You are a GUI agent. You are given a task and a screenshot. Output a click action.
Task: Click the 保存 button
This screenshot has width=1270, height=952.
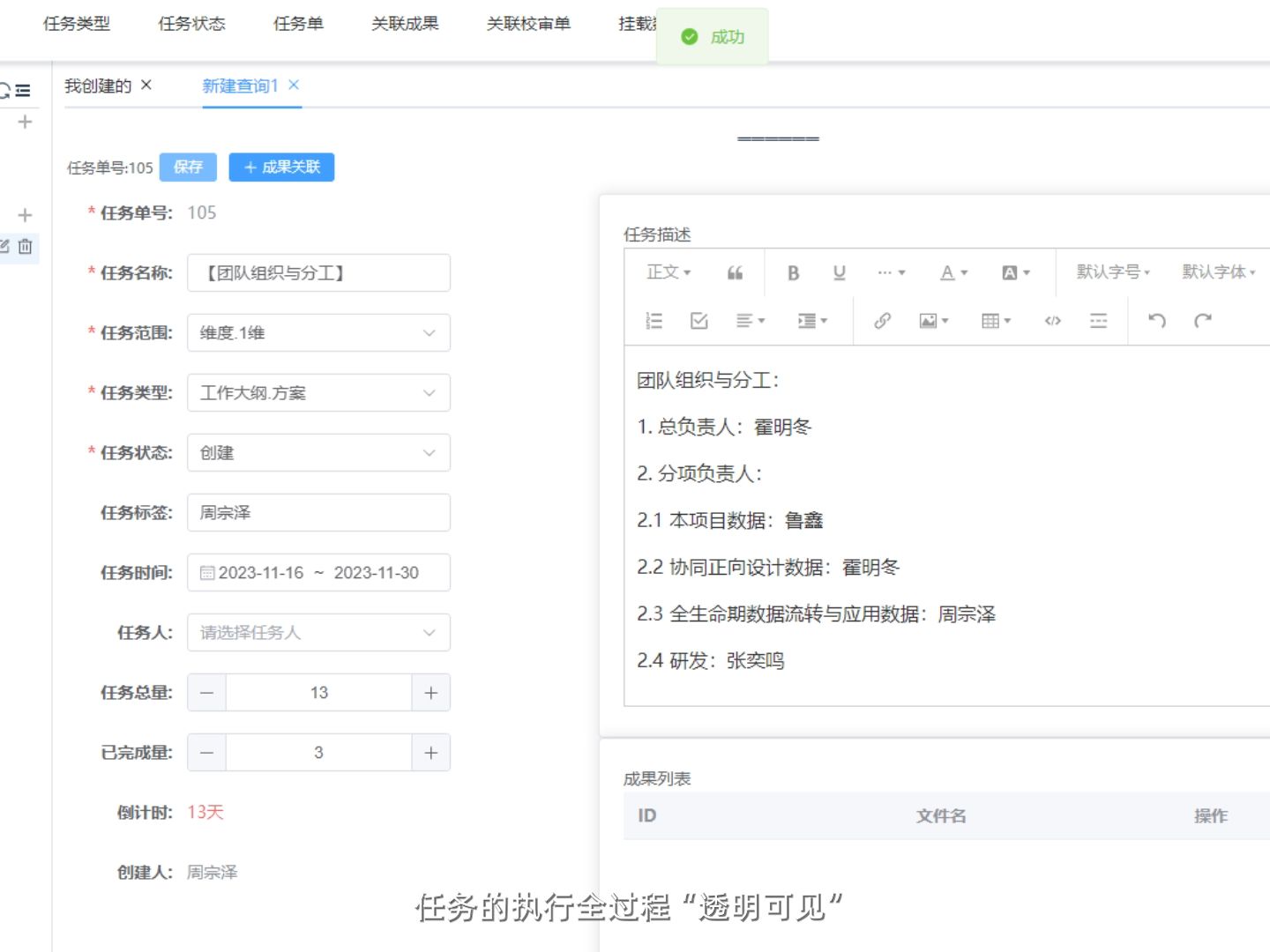[x=188, y=167]
